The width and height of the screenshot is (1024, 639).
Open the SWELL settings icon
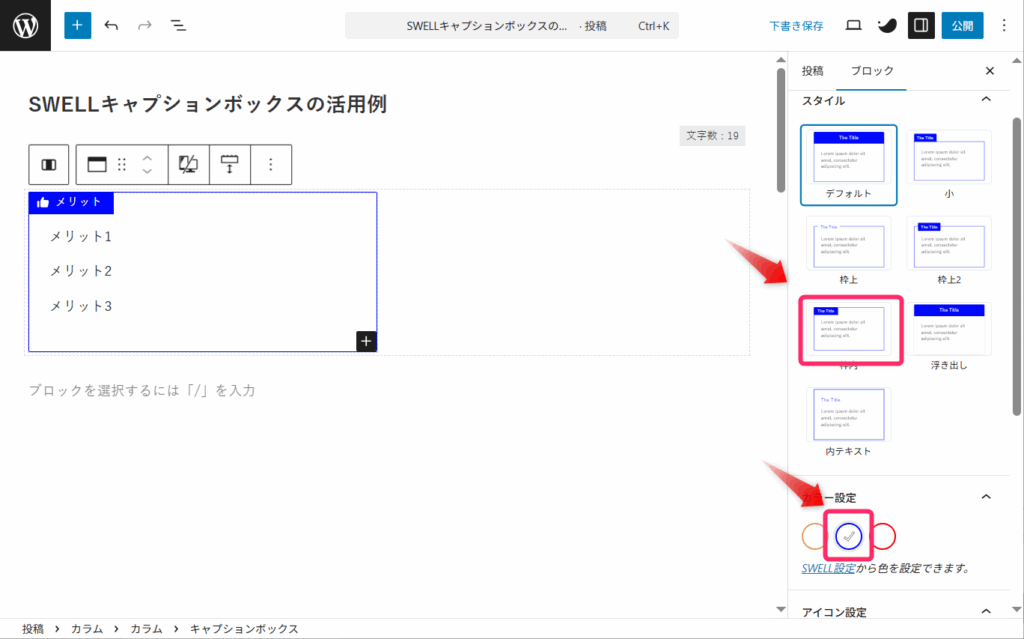pos(887,25)
